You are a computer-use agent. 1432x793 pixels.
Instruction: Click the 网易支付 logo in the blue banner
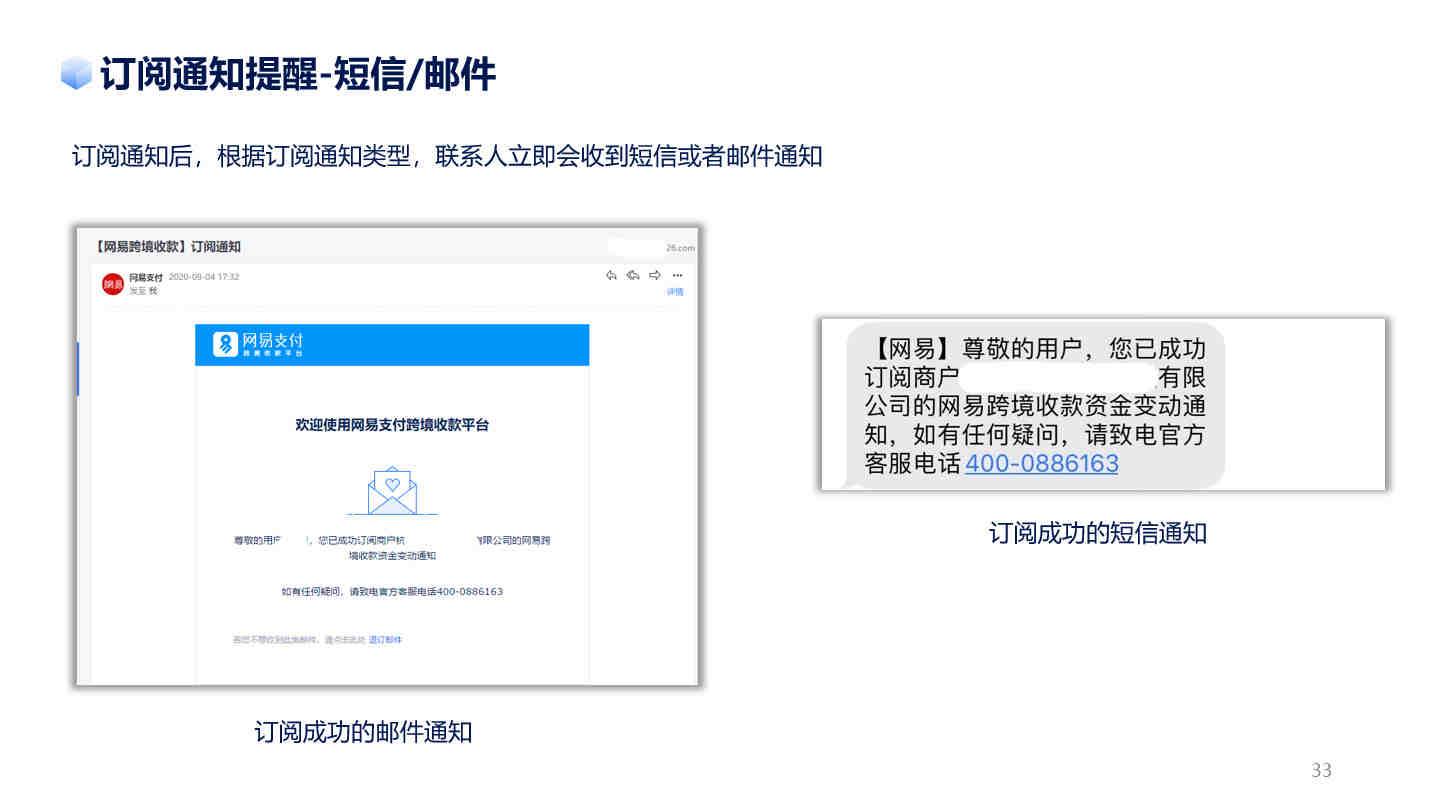coord(258,344)
